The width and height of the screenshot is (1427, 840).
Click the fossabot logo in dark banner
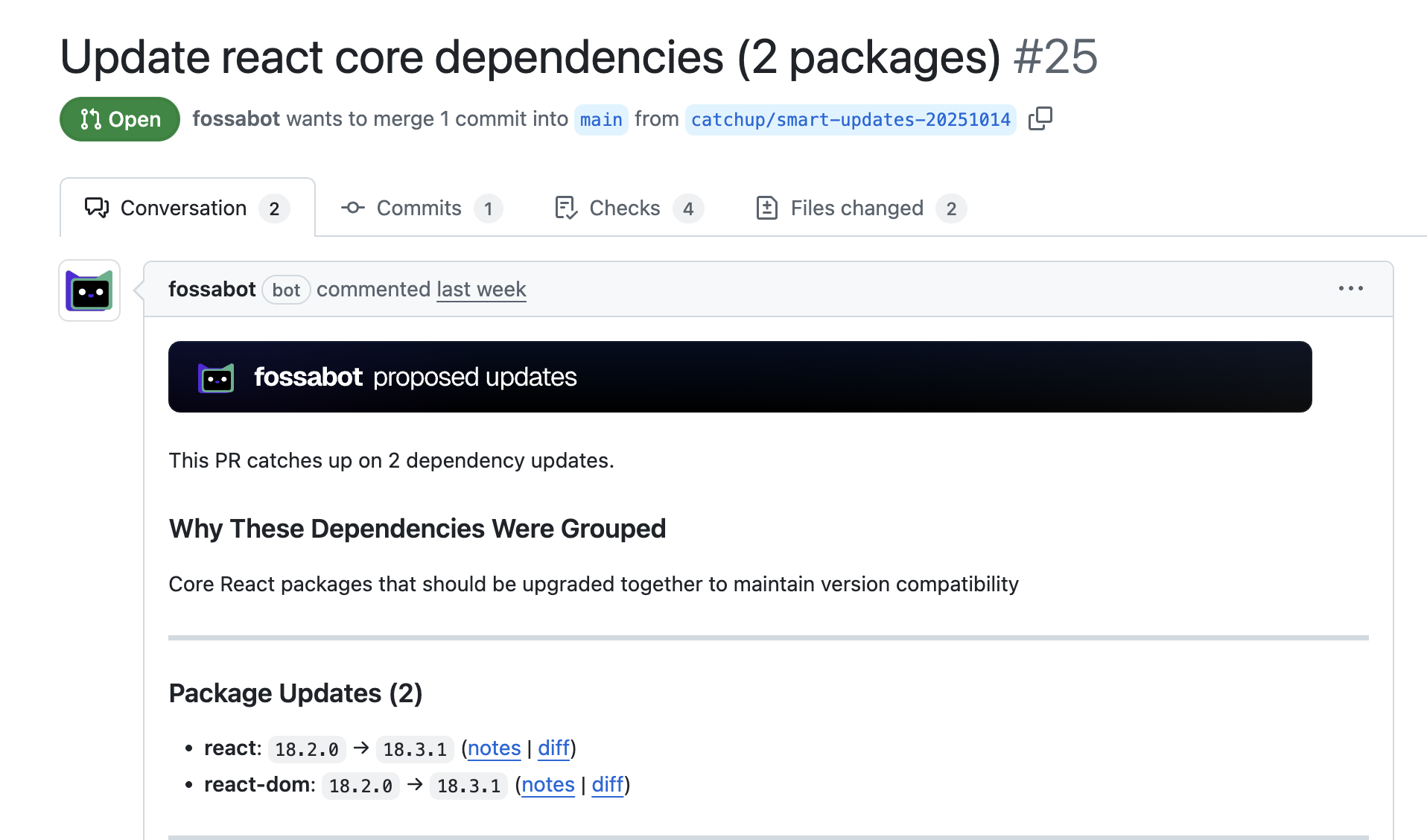[216, 378]
